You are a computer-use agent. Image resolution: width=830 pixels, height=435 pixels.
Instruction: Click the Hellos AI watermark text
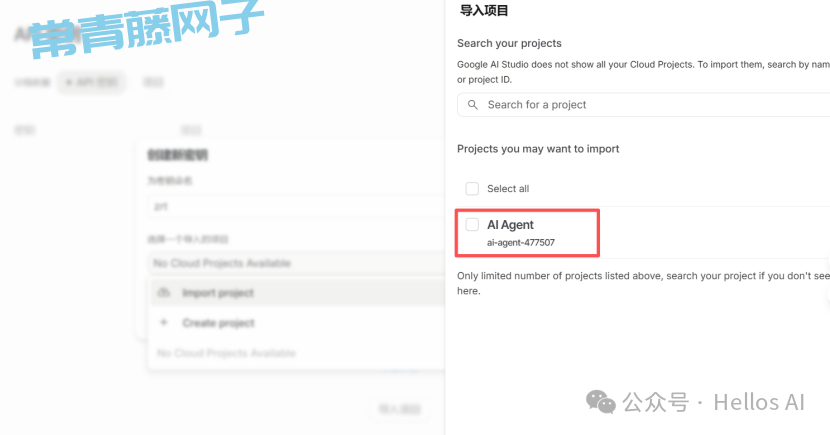click(x=760, y=402)
